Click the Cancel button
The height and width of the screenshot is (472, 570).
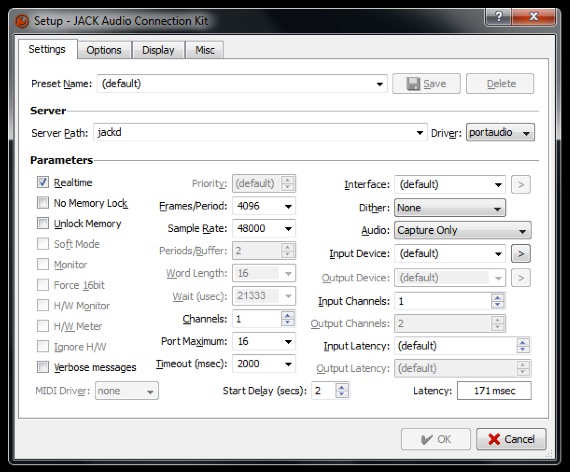click(x=511, y=439)
